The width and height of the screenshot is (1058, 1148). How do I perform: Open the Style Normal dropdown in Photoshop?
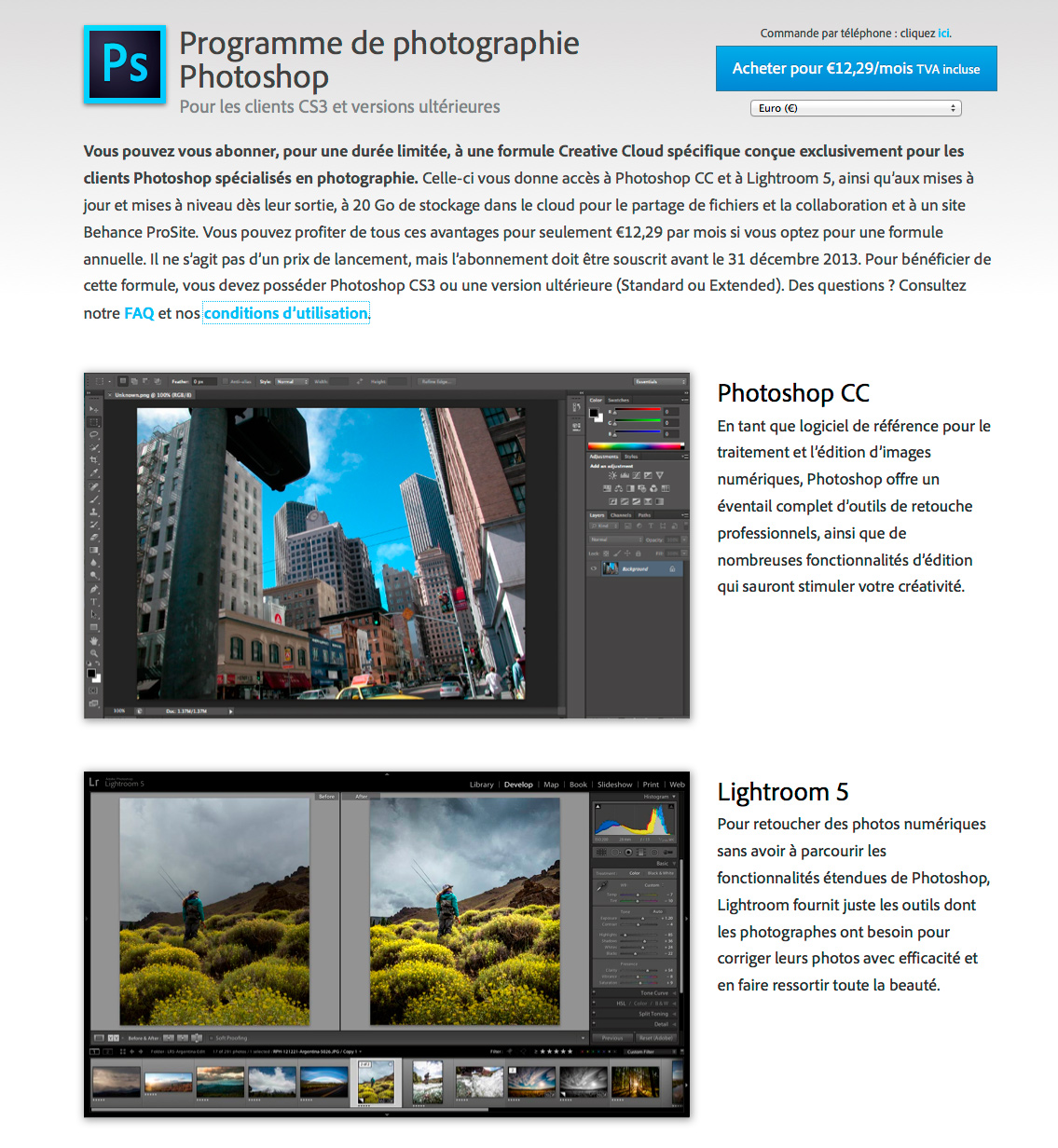(x=292, y=381)
